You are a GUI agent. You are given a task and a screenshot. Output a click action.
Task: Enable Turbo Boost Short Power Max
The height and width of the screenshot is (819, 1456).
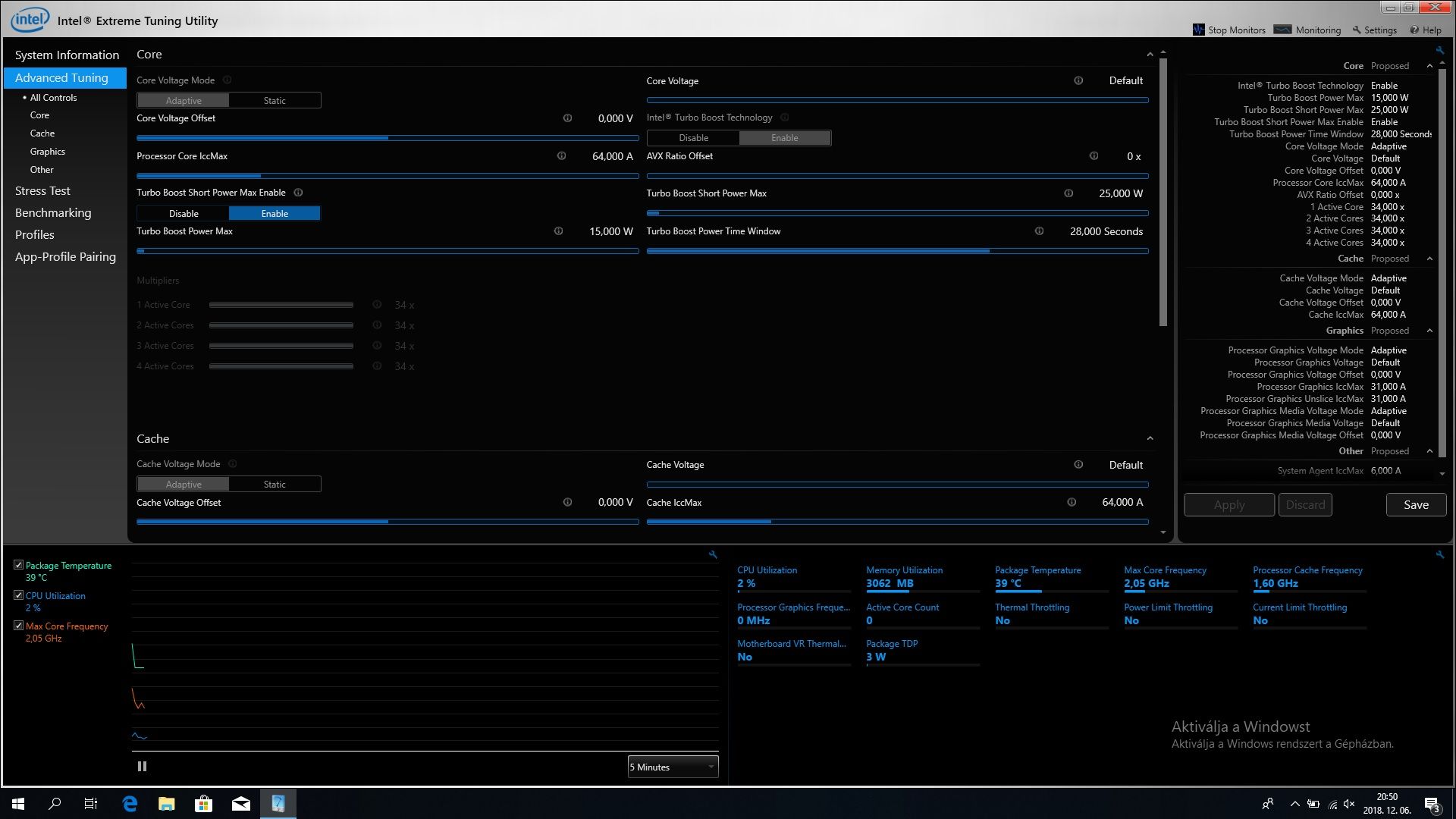coord(275,214)
